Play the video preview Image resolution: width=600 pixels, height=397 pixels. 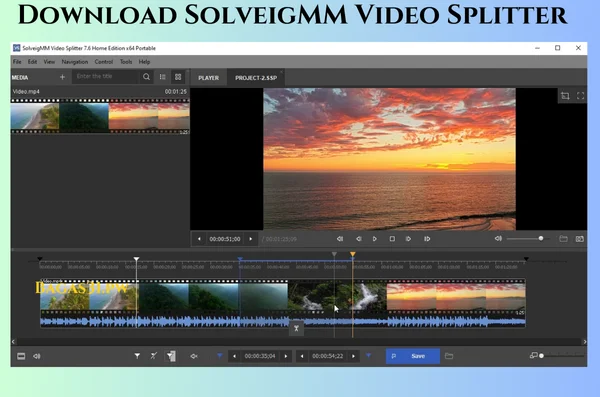375,239
